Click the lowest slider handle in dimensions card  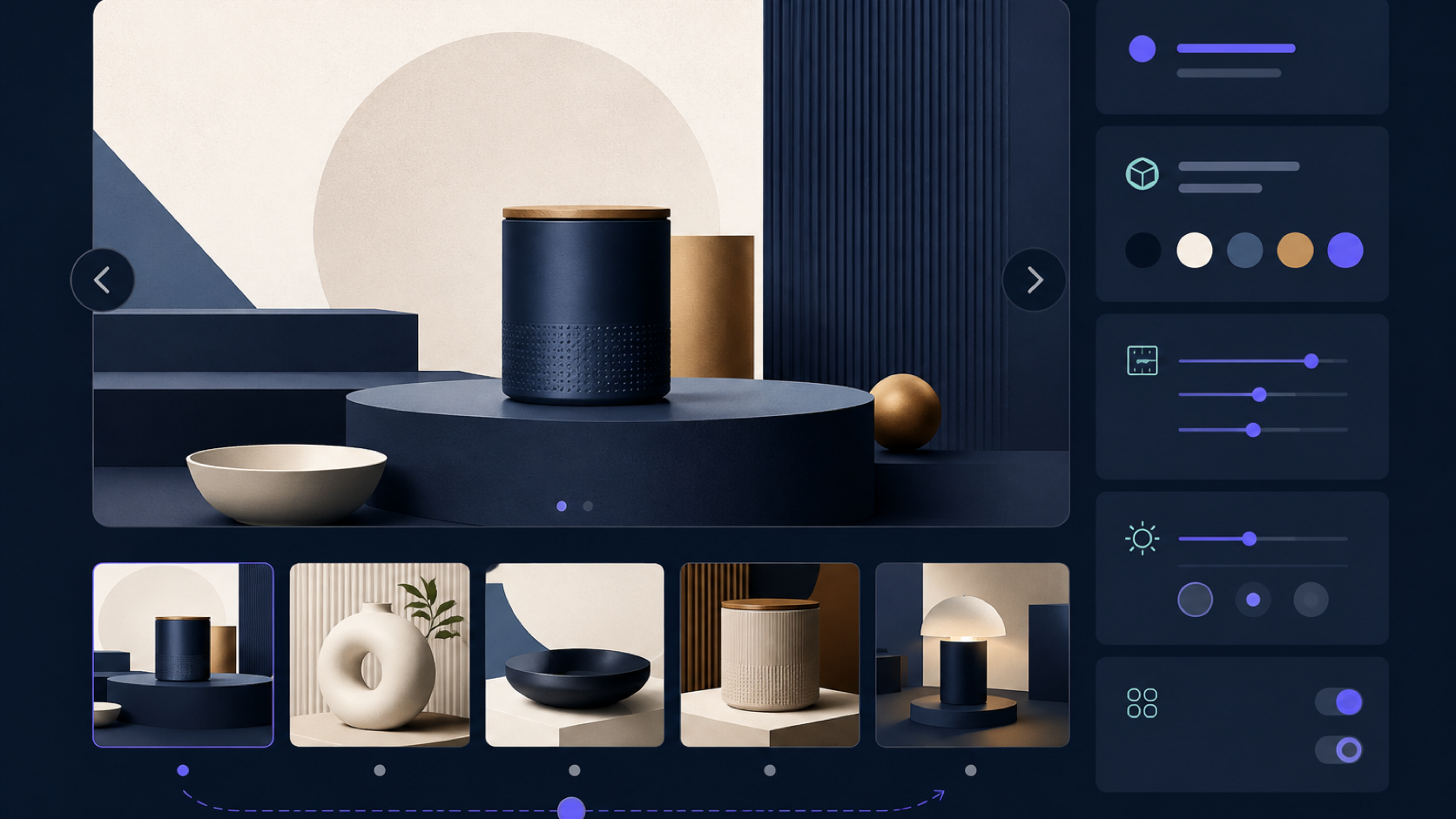(x=1253, y=430)
